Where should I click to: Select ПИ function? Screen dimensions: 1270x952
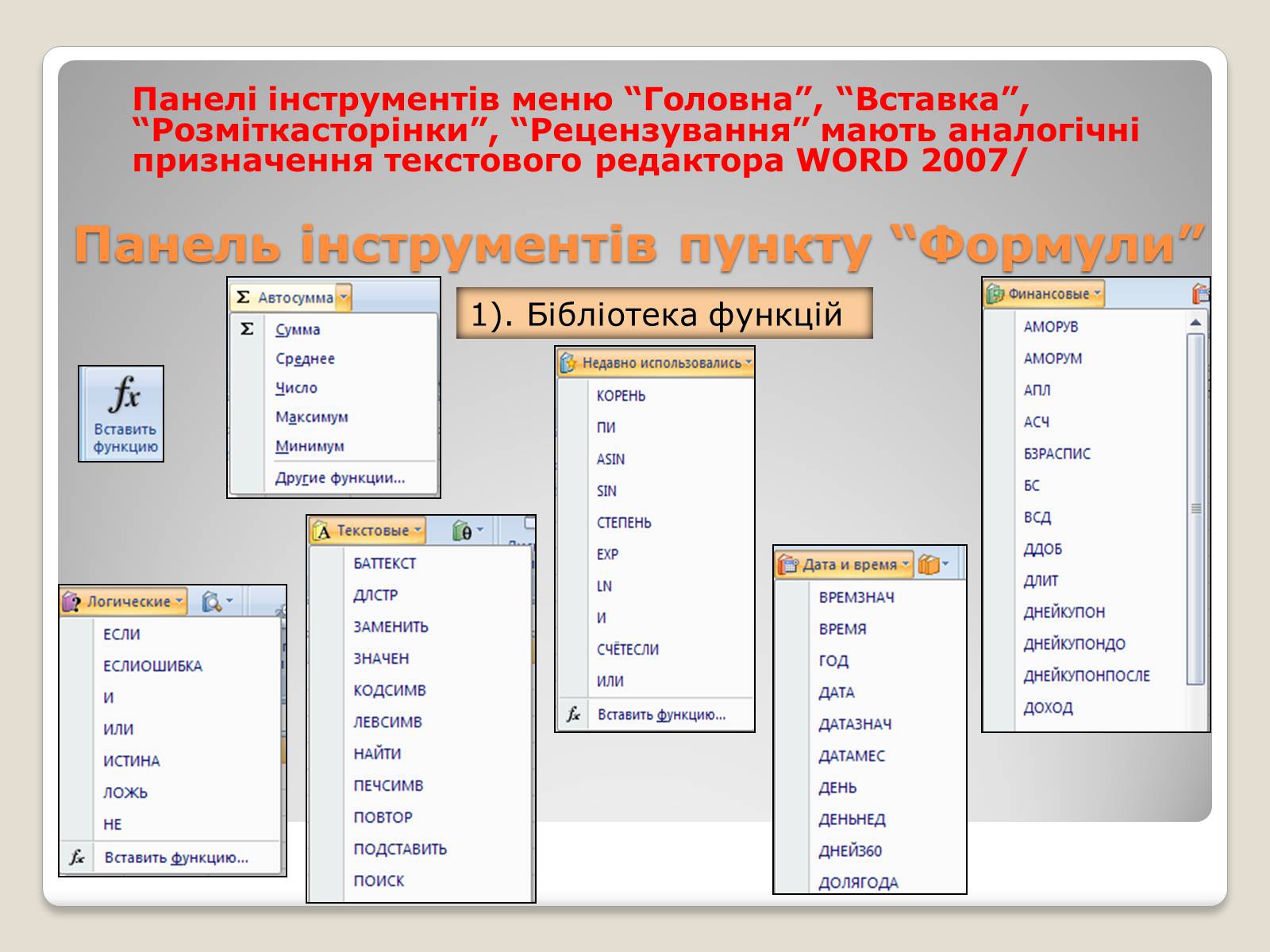pyautogui.click(x=606, y=428)
